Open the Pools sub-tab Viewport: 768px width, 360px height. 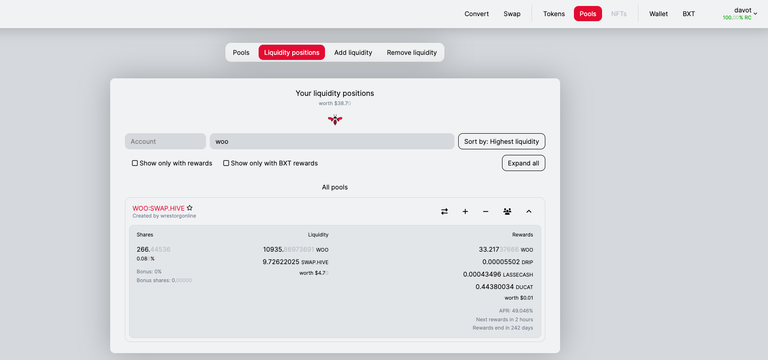pos(241,52)
